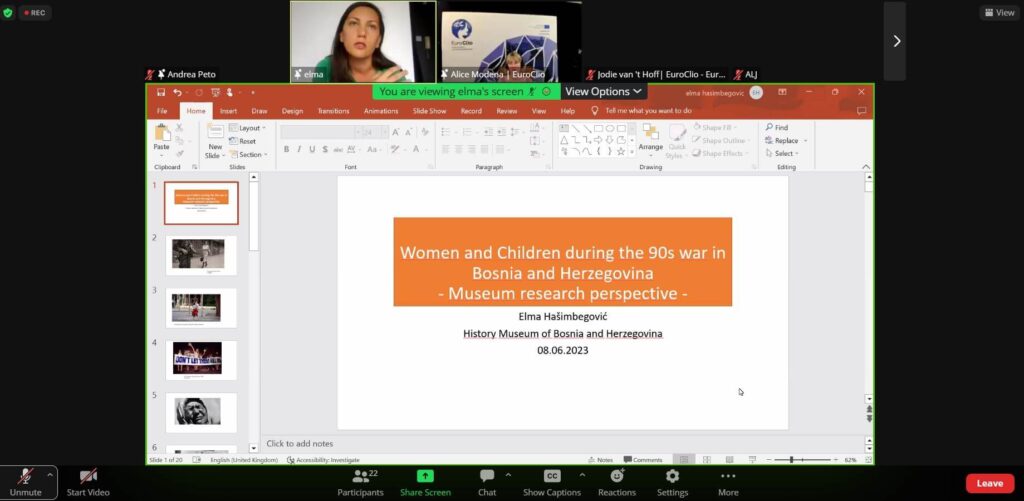The image size is (1024, 501).
Task: Toggle Show Captions
Action: [x=551, y=477]
